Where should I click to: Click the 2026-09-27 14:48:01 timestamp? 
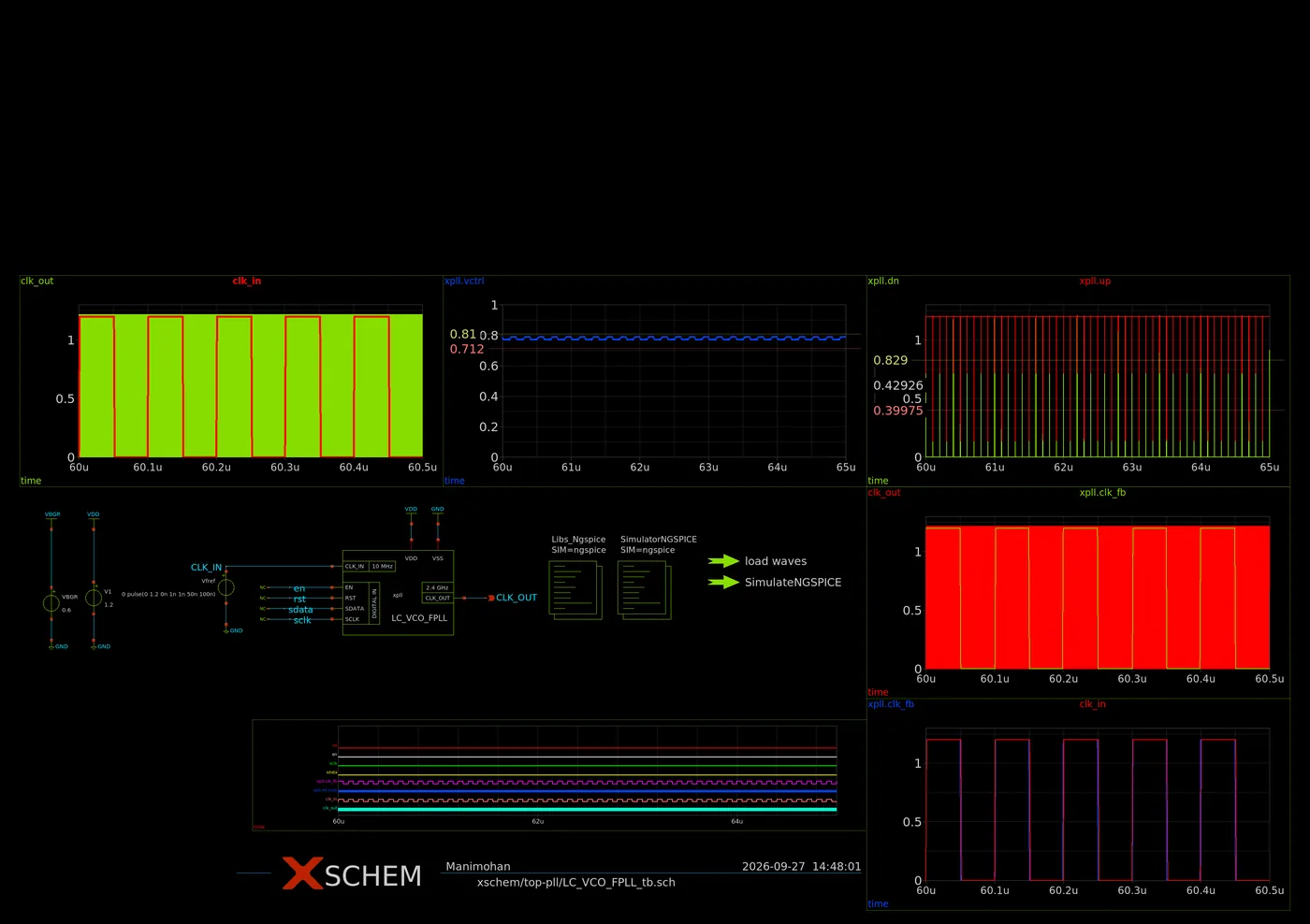(x=802, y=867)
